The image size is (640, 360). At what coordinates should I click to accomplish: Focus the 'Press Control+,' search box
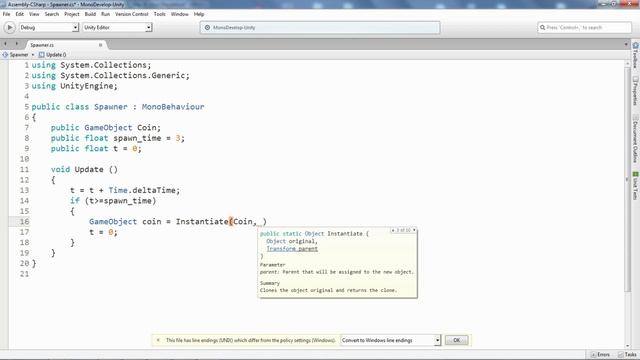click(584, 27)
